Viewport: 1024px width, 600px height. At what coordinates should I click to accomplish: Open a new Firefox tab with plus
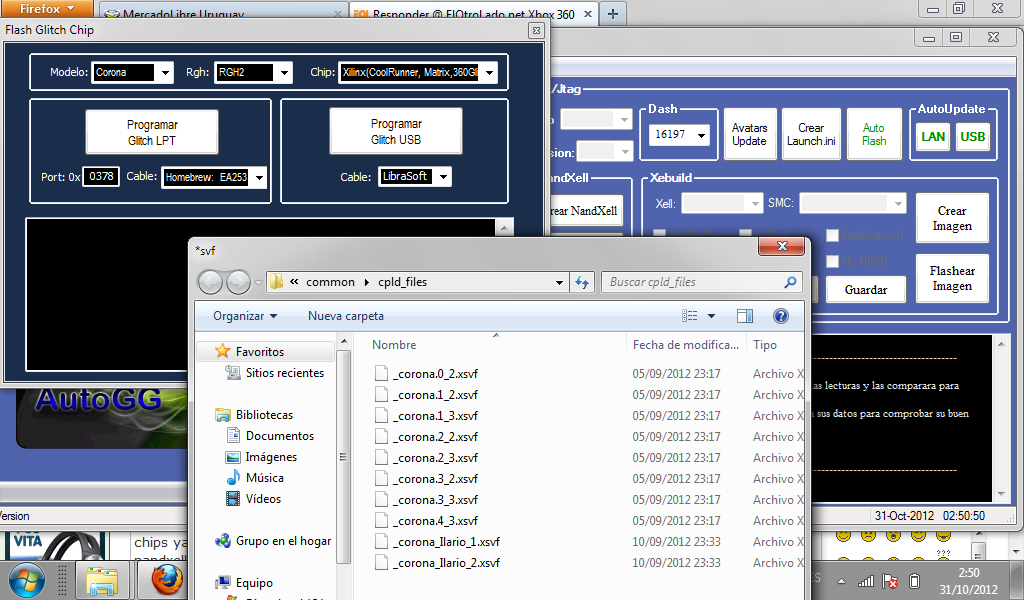(613, 13)
